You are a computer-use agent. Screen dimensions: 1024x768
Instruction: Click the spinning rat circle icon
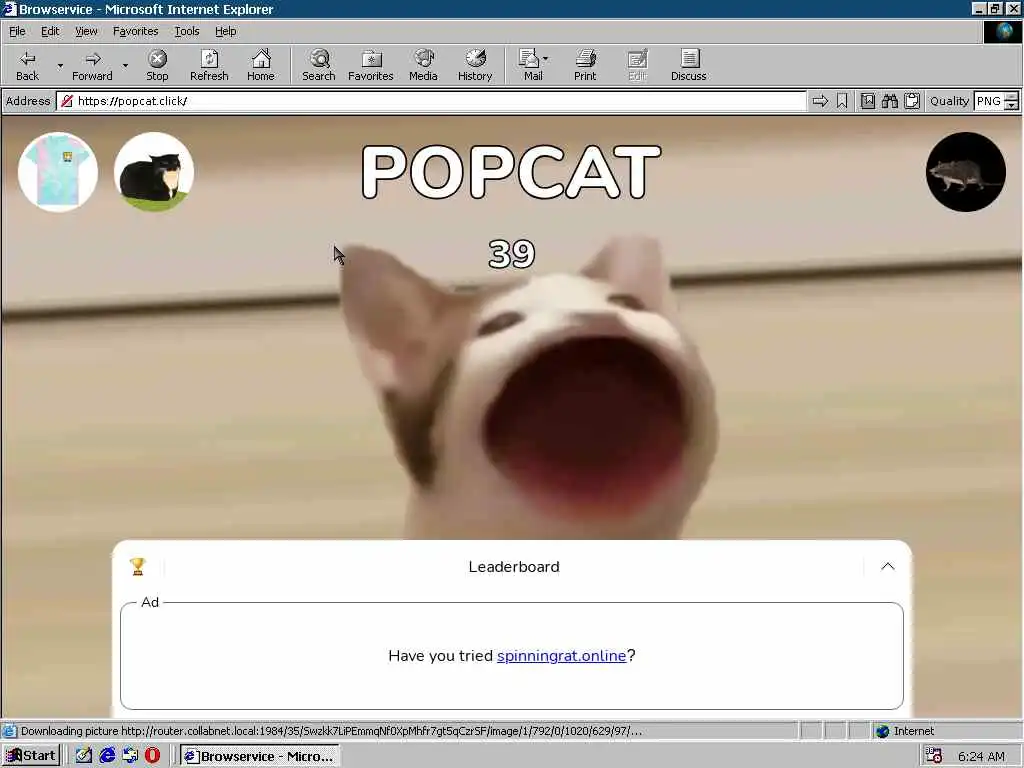click(966, 172)
